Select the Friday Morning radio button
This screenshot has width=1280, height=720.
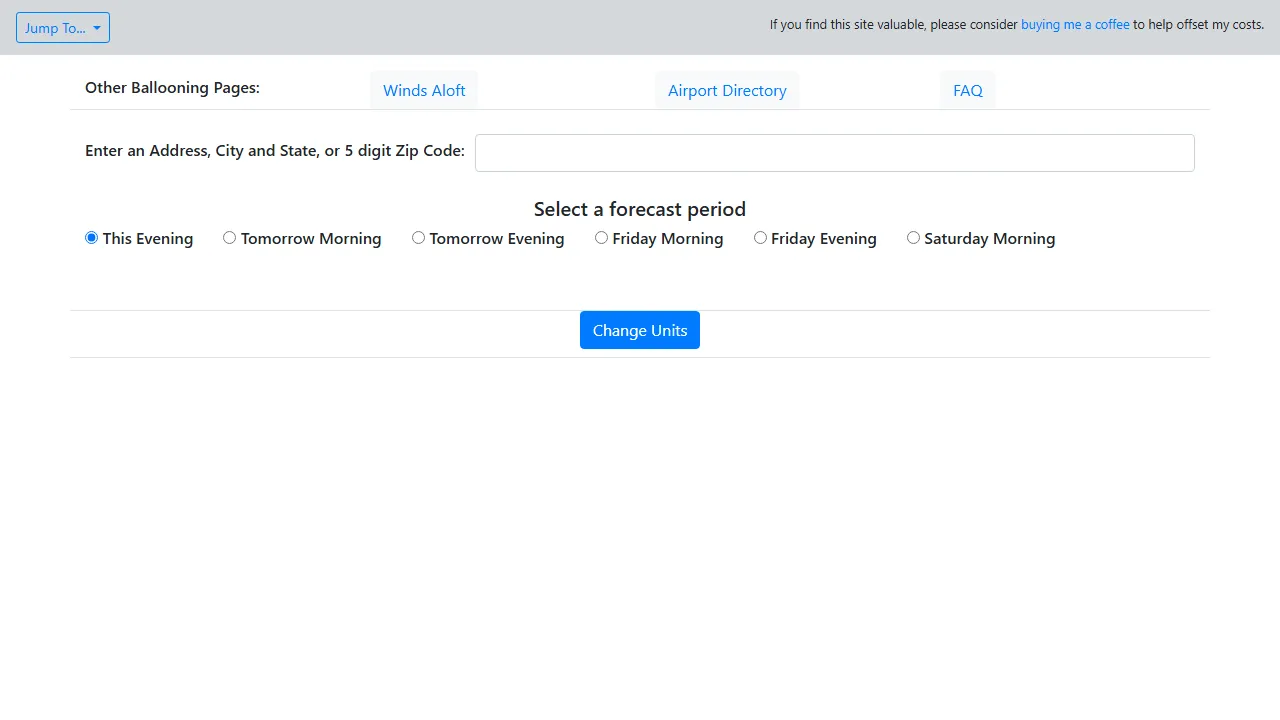(x=602, y=238)
